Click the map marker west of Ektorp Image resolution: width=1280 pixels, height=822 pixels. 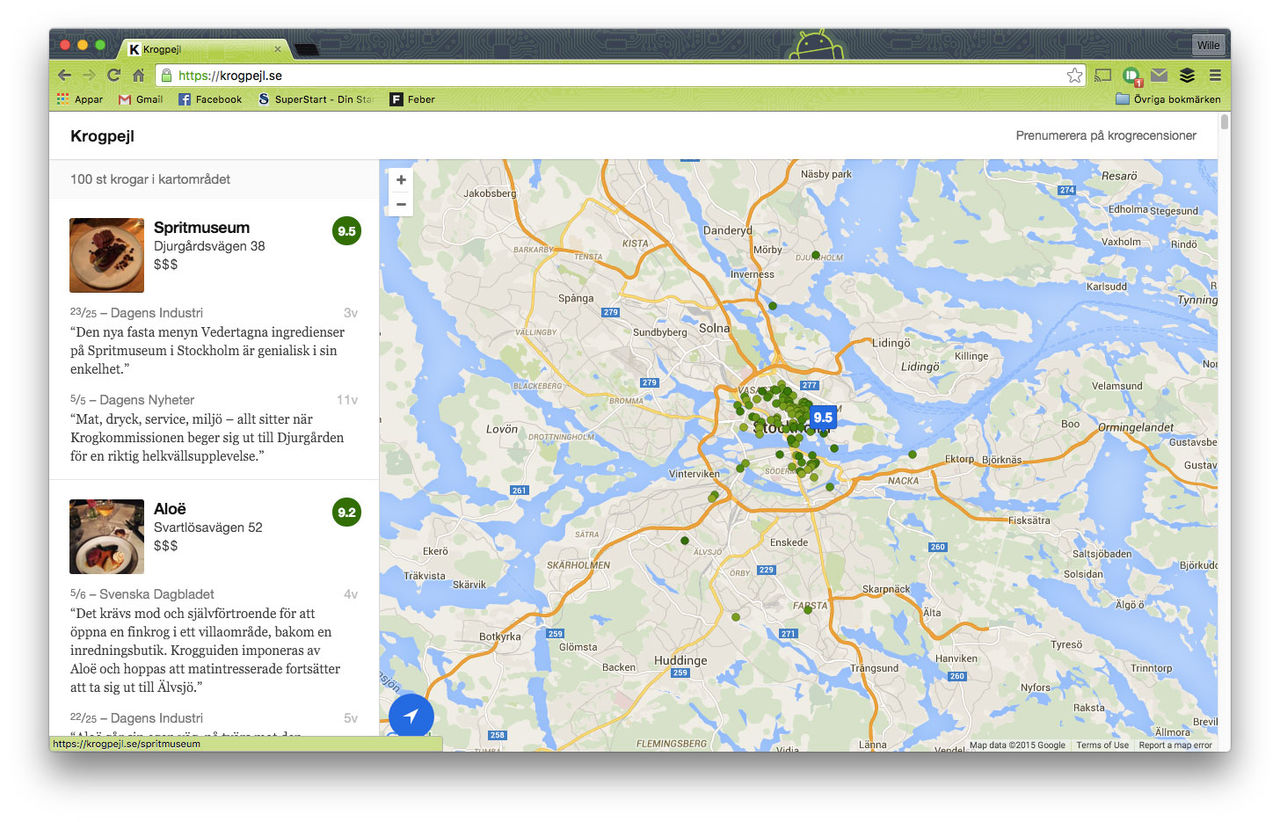point(912,454)
